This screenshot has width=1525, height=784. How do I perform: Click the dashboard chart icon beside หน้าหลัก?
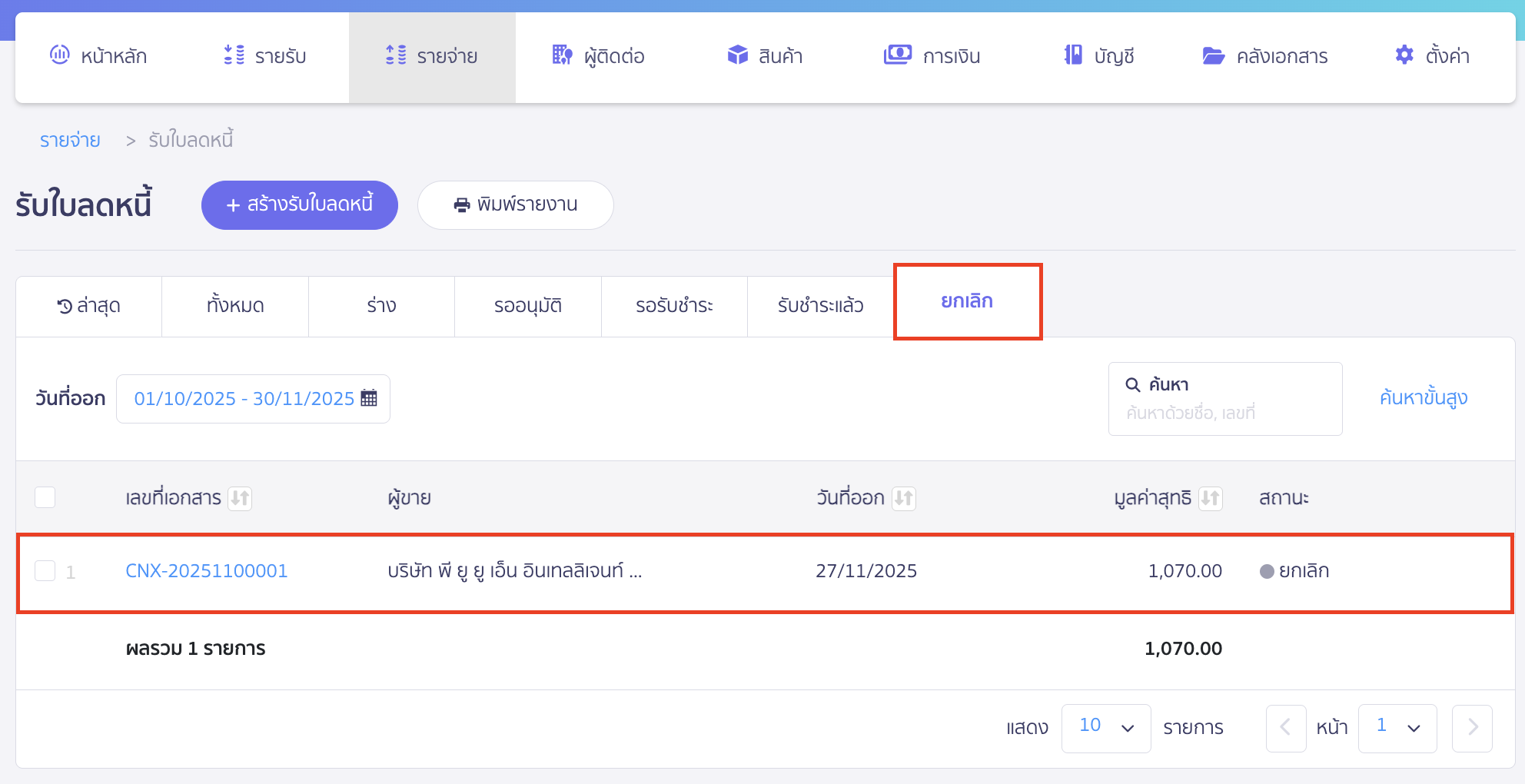pos(59,55)
